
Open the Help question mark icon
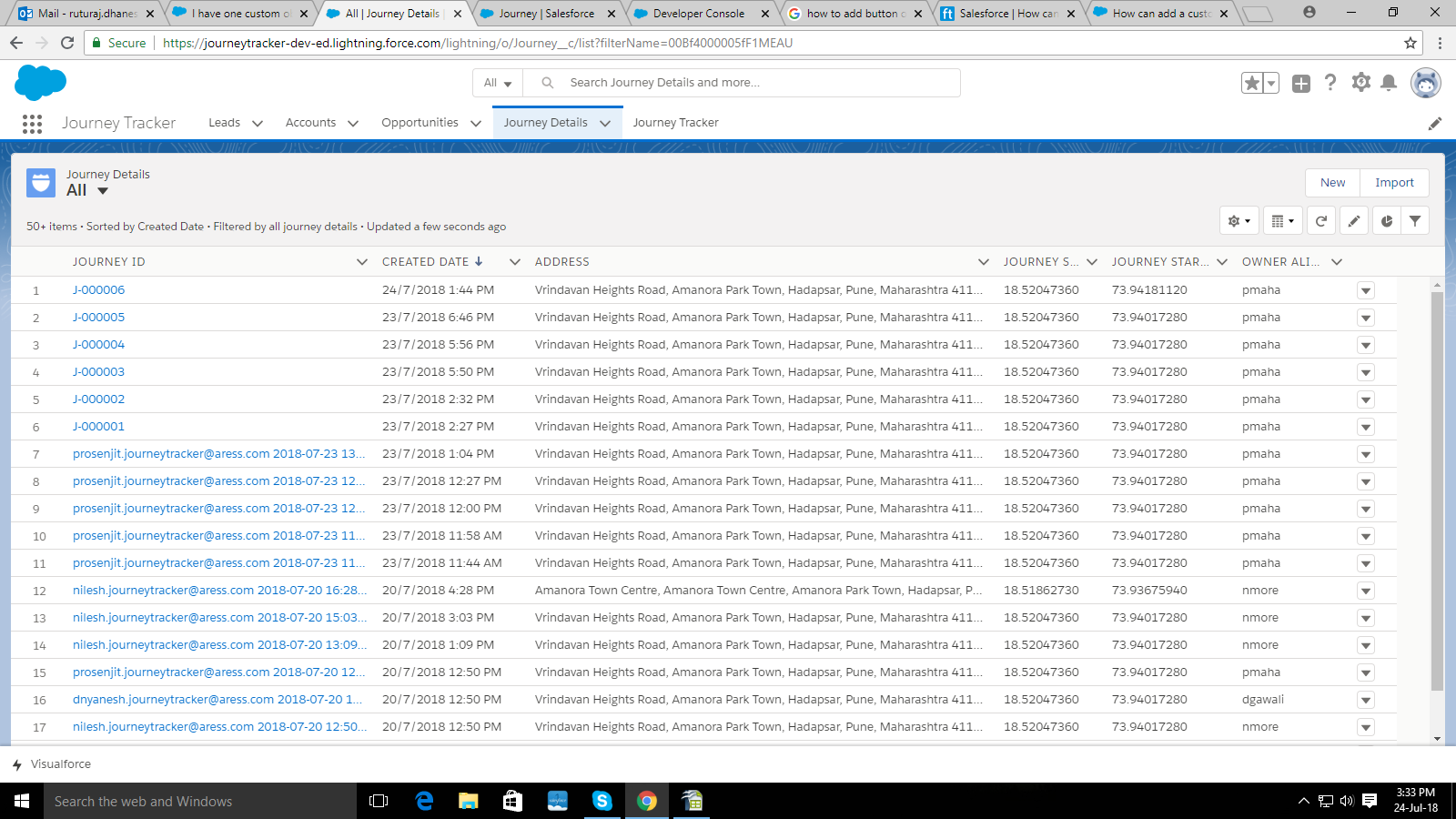tap(1330, 83)
